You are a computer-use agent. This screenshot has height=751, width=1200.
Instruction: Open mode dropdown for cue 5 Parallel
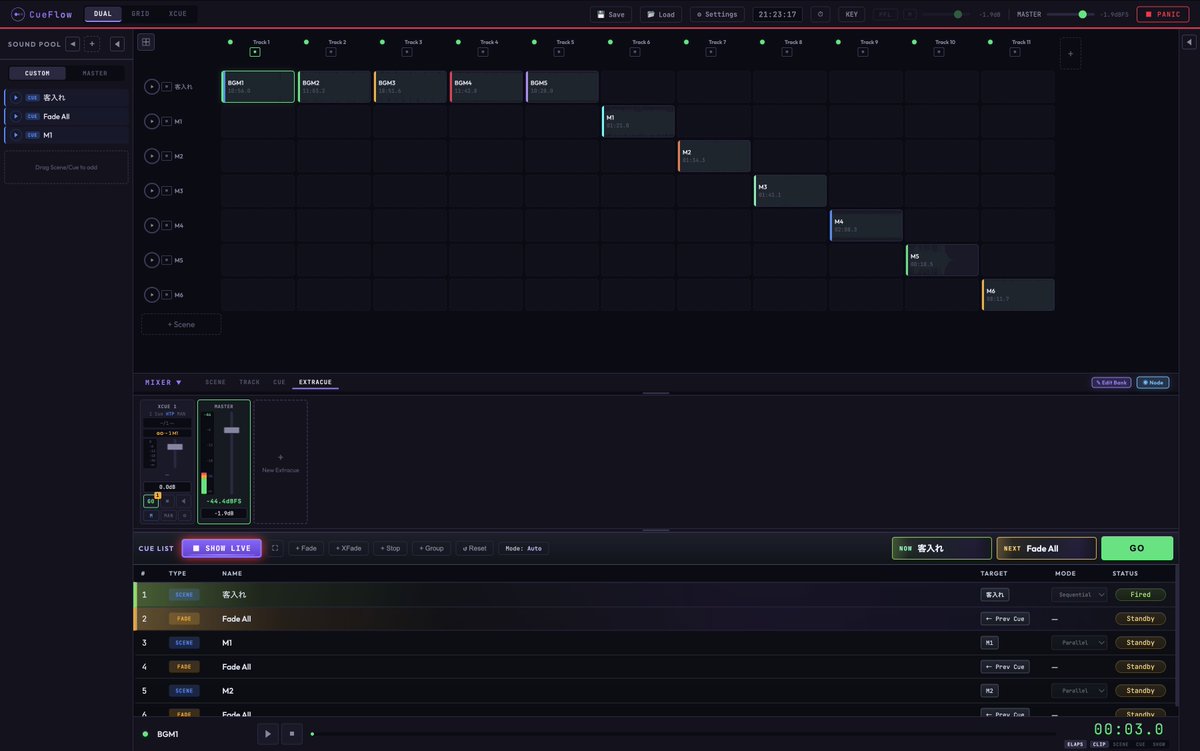(x=1079, y=691)
